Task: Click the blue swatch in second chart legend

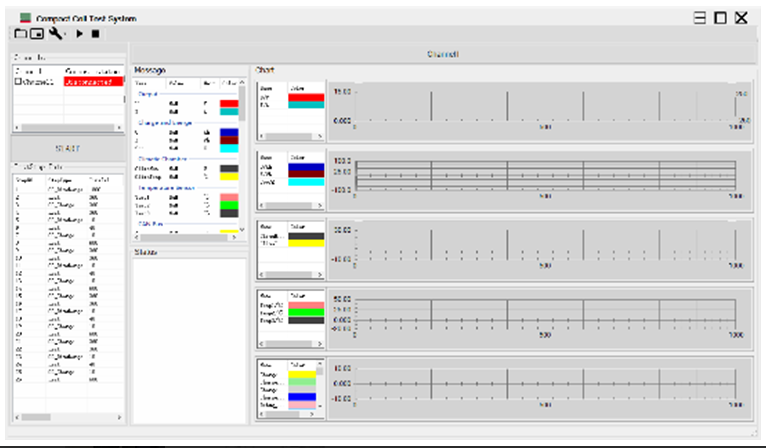Action: click(306, 167)
